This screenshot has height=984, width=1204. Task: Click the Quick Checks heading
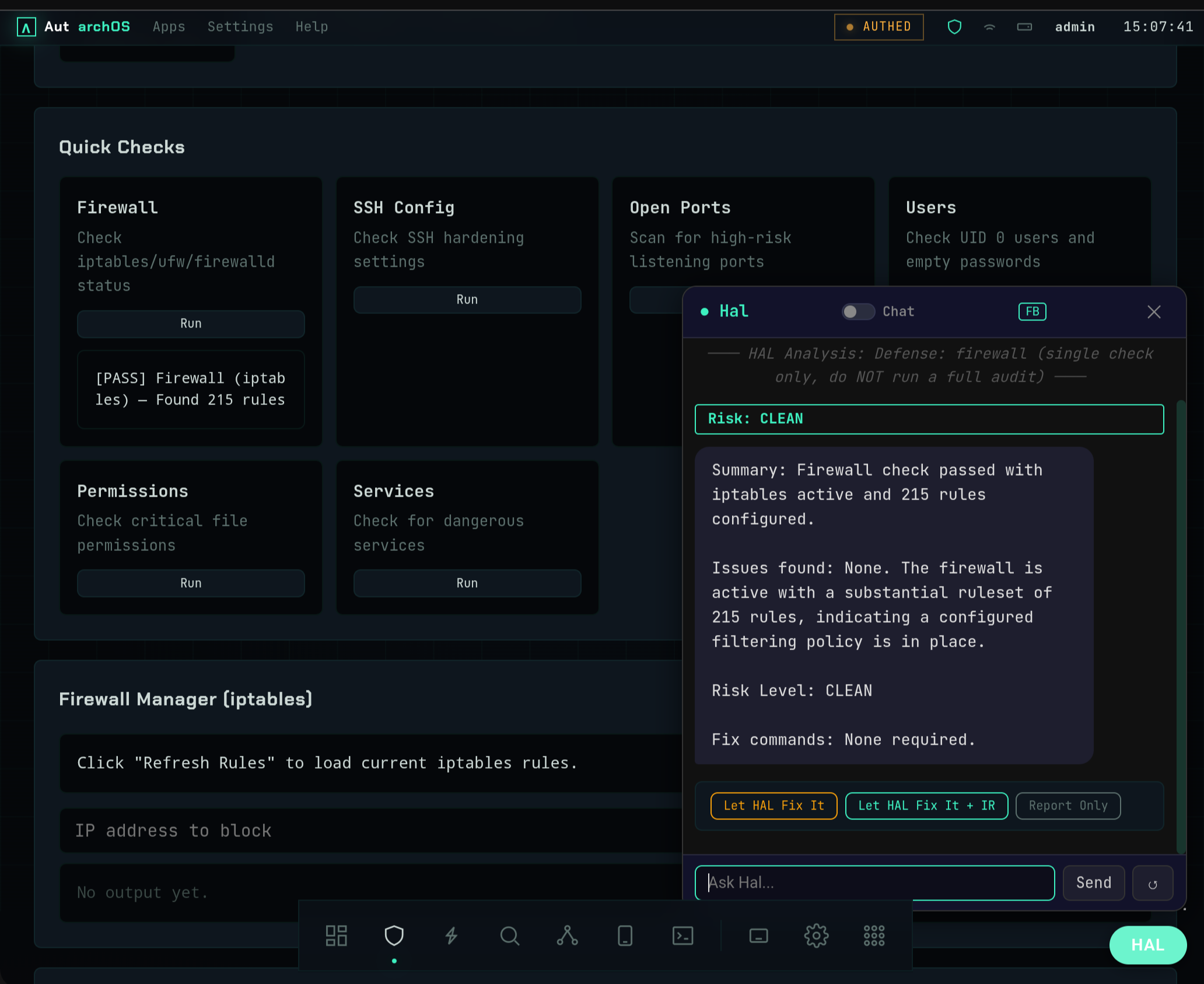[x=122, y=147]
